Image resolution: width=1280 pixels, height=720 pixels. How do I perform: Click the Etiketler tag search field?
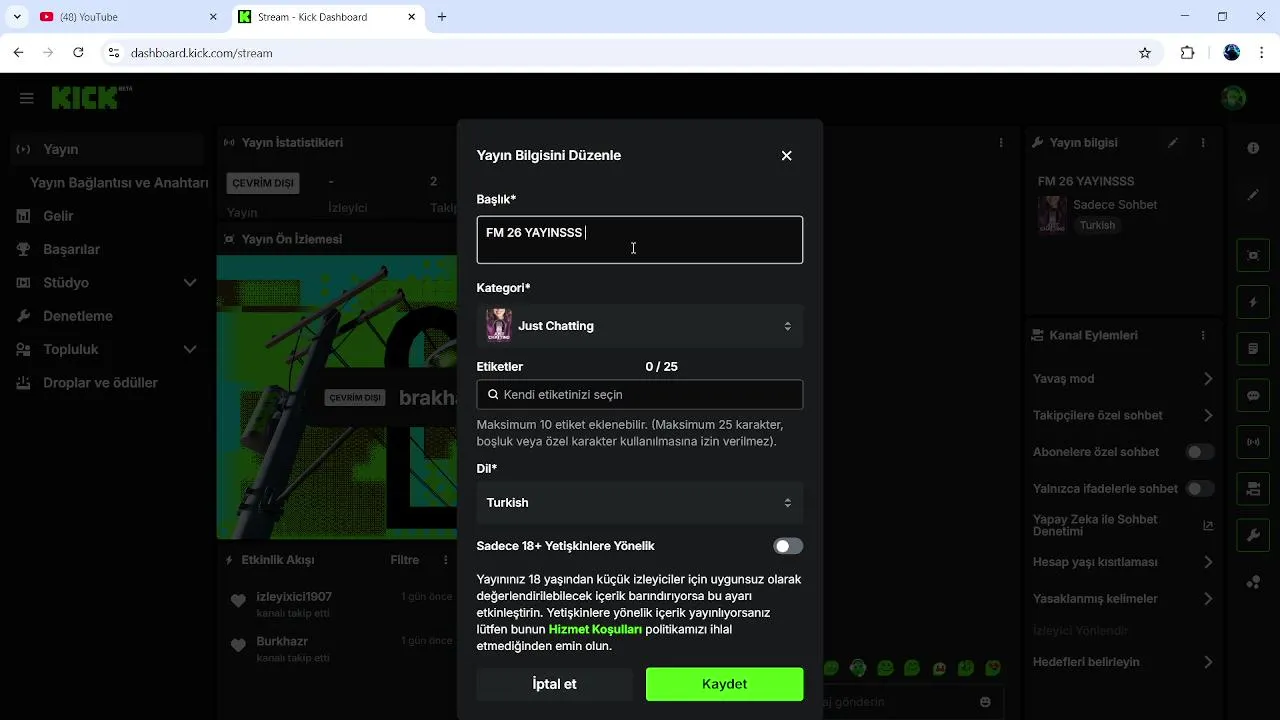(640, 395)
